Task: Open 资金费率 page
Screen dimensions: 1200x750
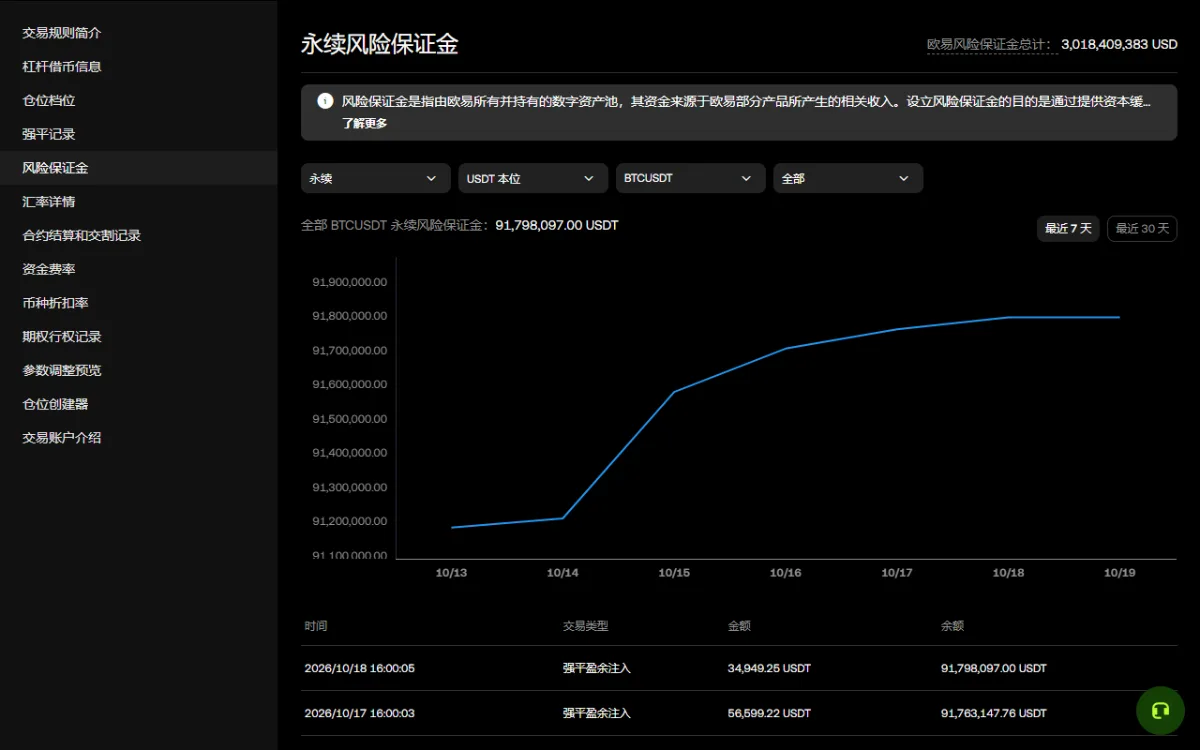Action: [x=49, y=269]
